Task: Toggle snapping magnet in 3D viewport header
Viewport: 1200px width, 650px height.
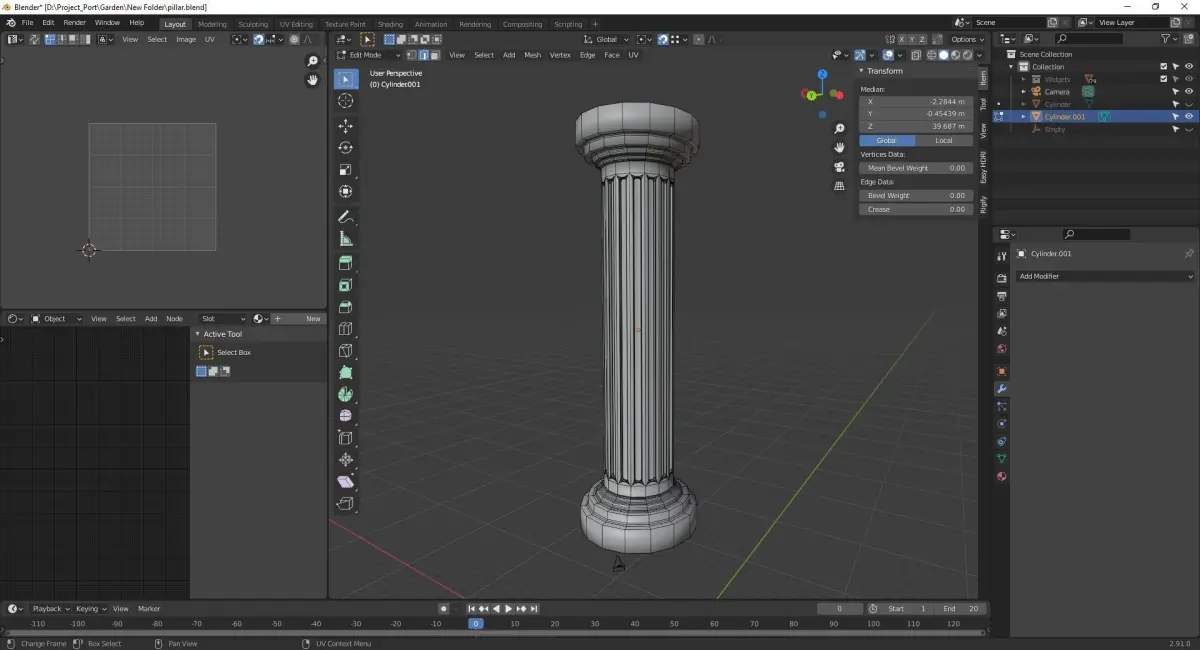Action: [x=663, y=40]
